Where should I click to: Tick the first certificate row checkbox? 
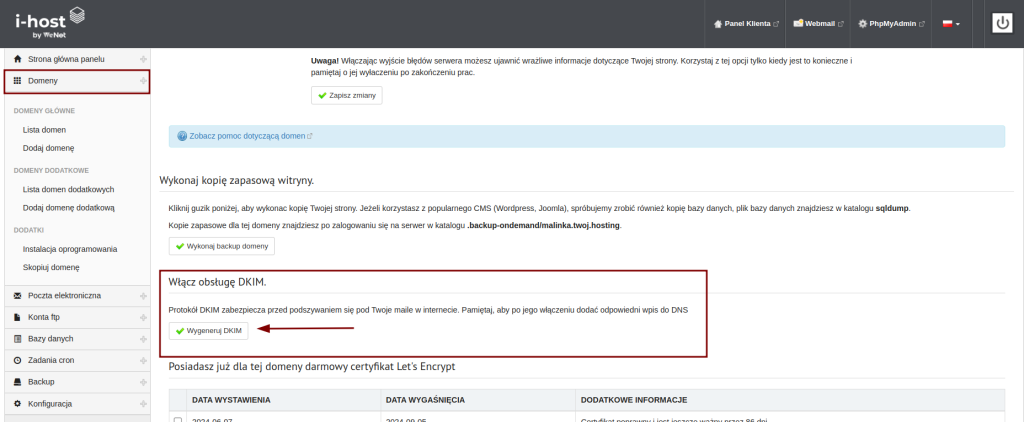point(178,420)
